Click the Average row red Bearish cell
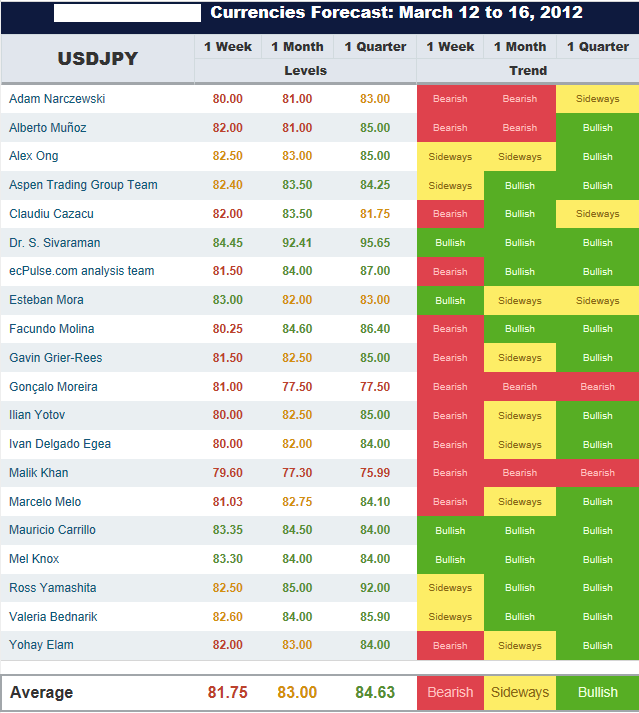Image resolution: width=639 pixels, height=713 pixels. click(450, 693)
